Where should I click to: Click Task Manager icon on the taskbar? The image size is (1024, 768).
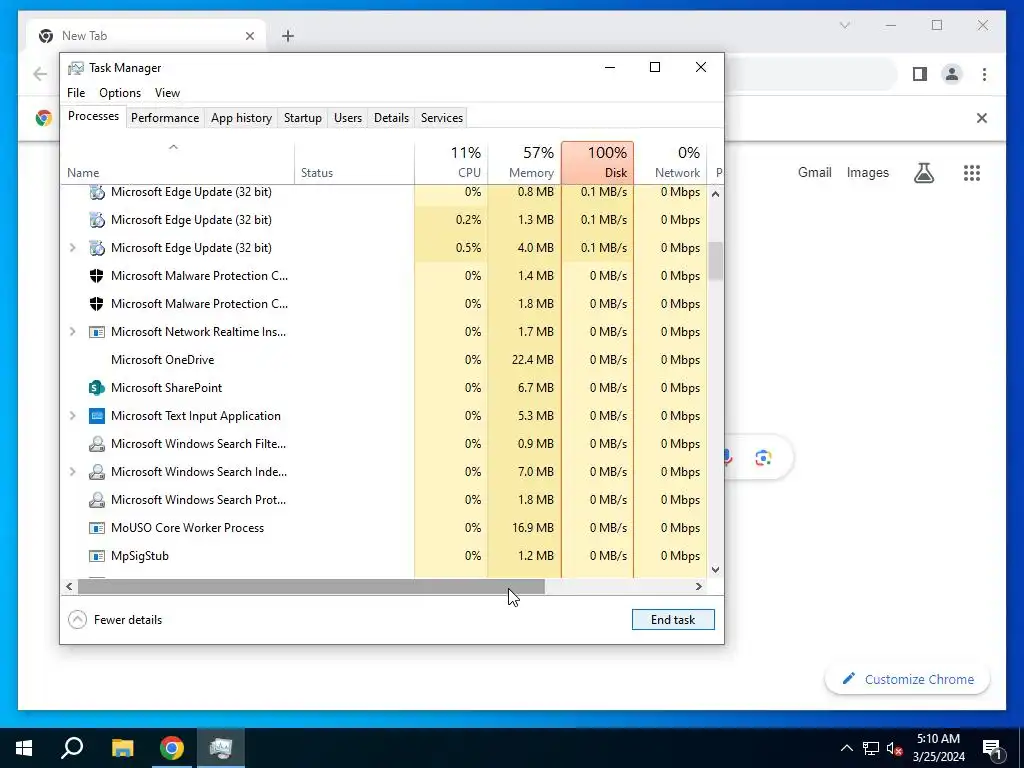click(221, 748)
